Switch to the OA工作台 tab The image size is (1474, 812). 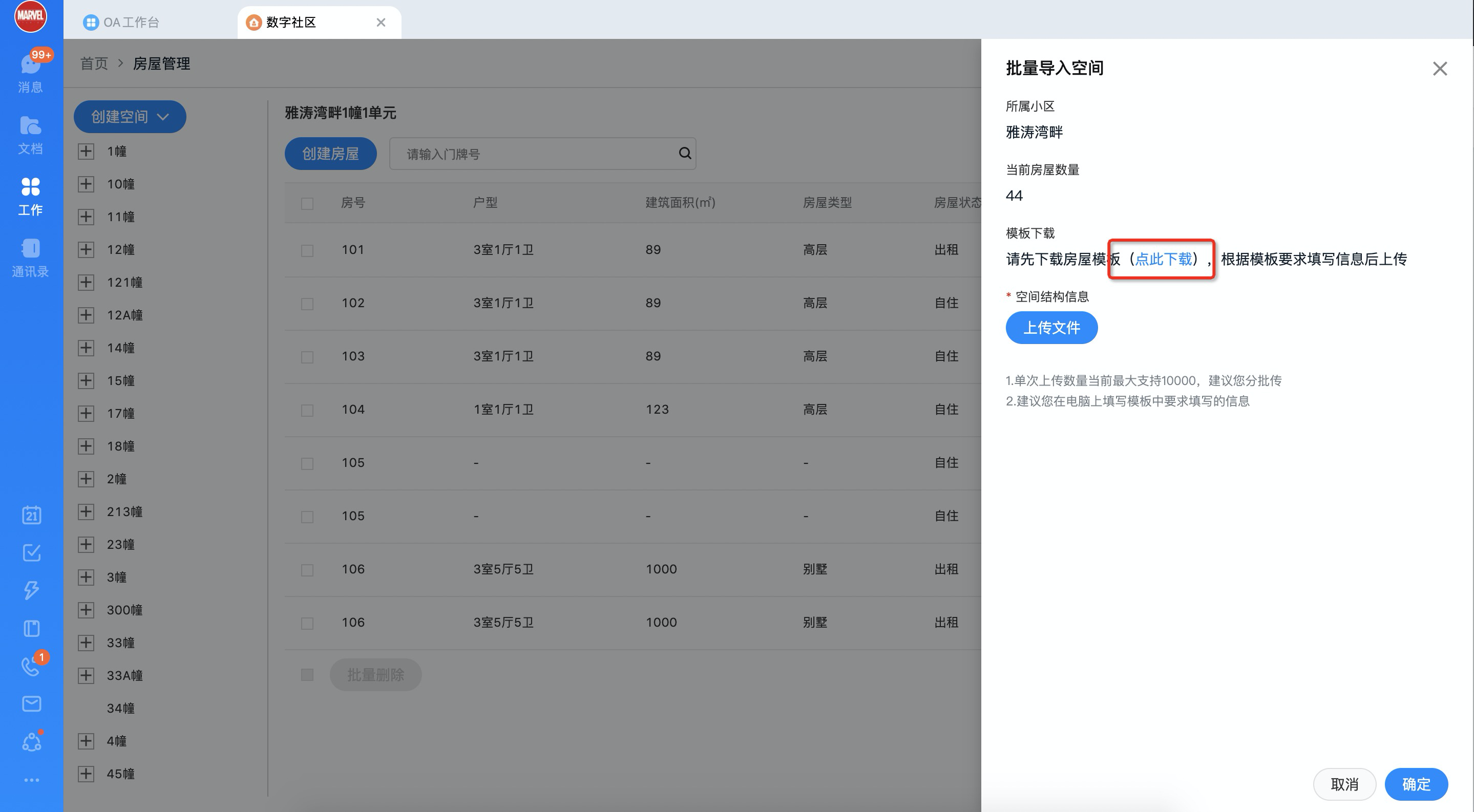122,22
